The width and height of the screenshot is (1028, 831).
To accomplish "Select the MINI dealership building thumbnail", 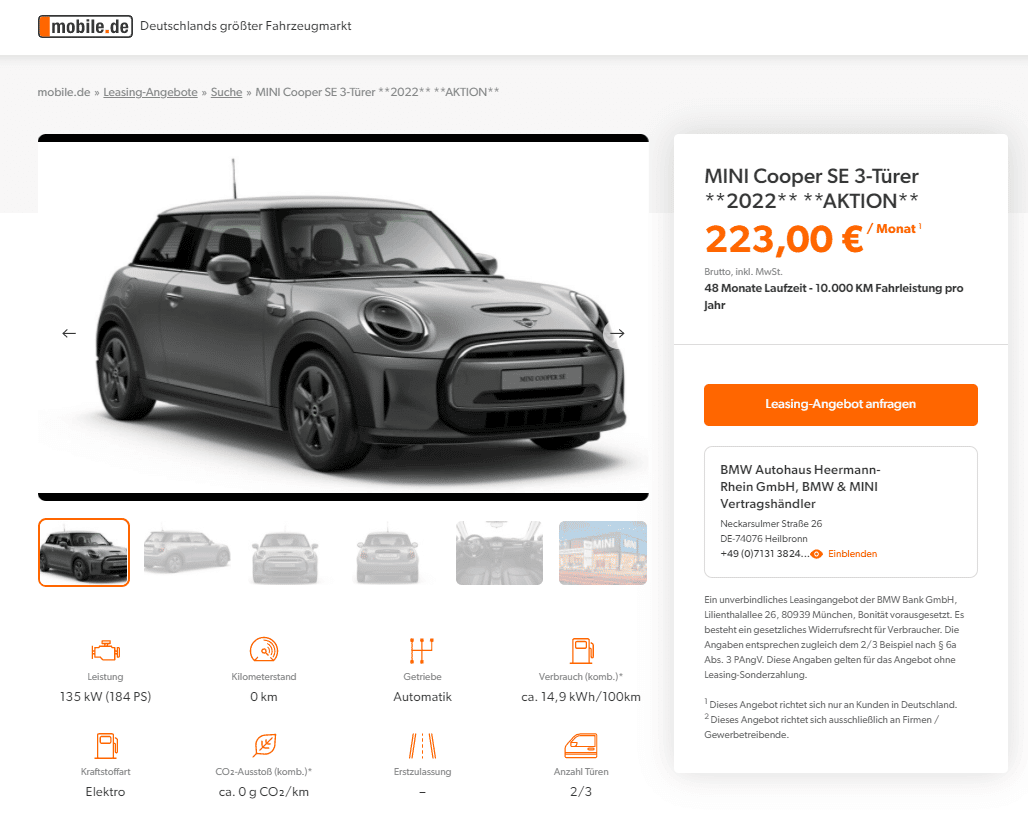I will 603,552.
